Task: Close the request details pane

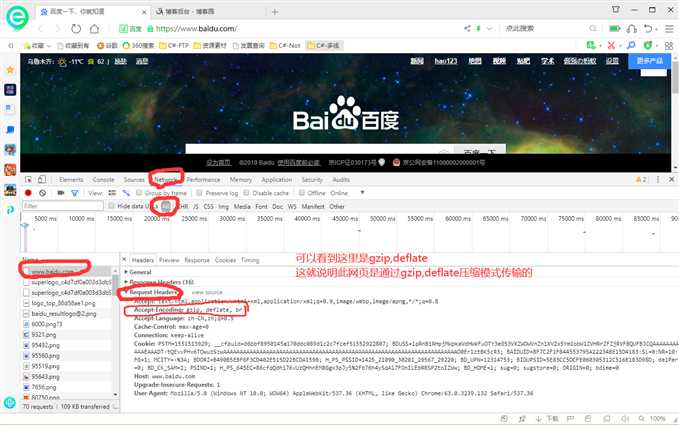Action: 124,260
